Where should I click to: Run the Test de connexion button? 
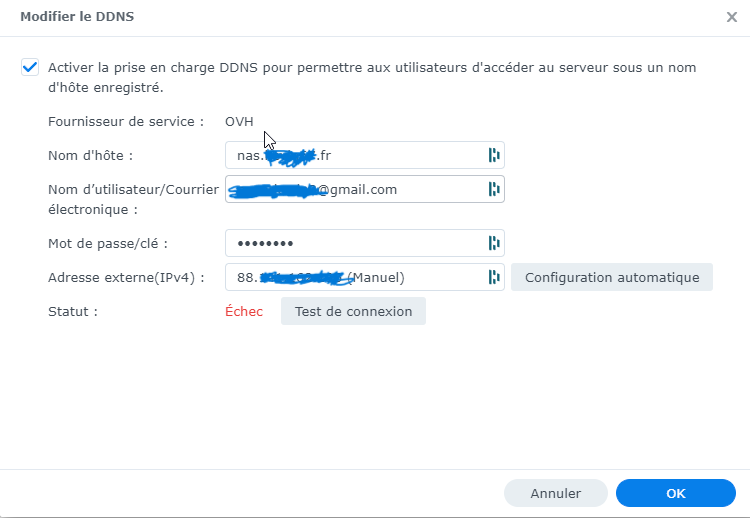coord(353,311)
